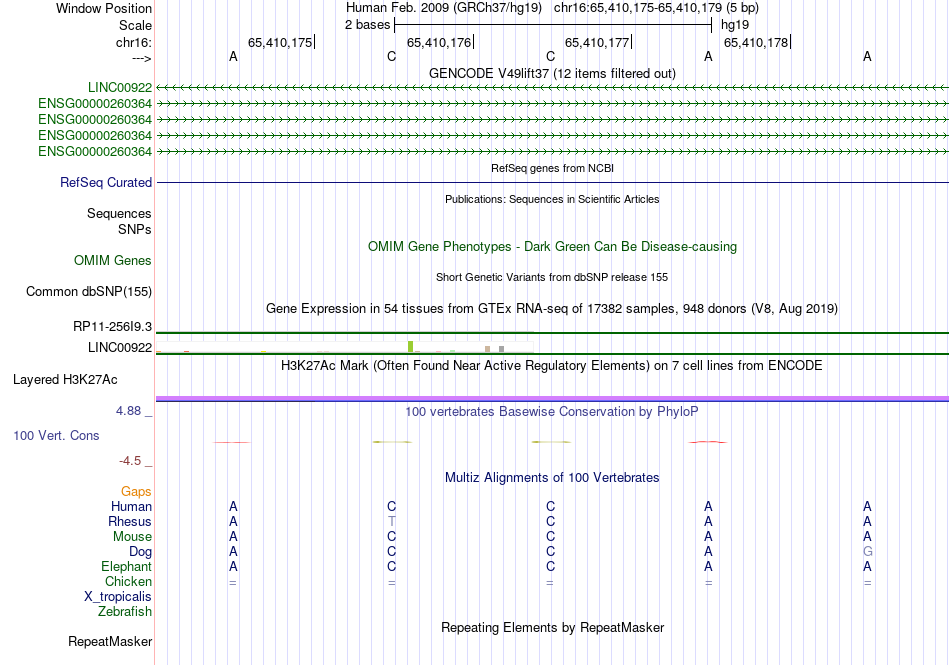Click the 4.88 PhyloP upper value
This screenshot has width=950, height=665.
(x=128, y=411)
